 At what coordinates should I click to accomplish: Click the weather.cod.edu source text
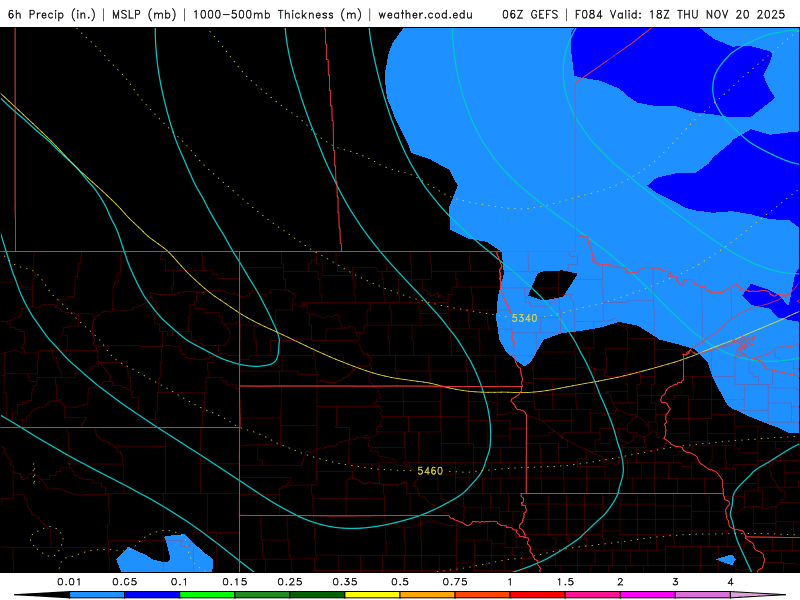[x=425, y=14]
